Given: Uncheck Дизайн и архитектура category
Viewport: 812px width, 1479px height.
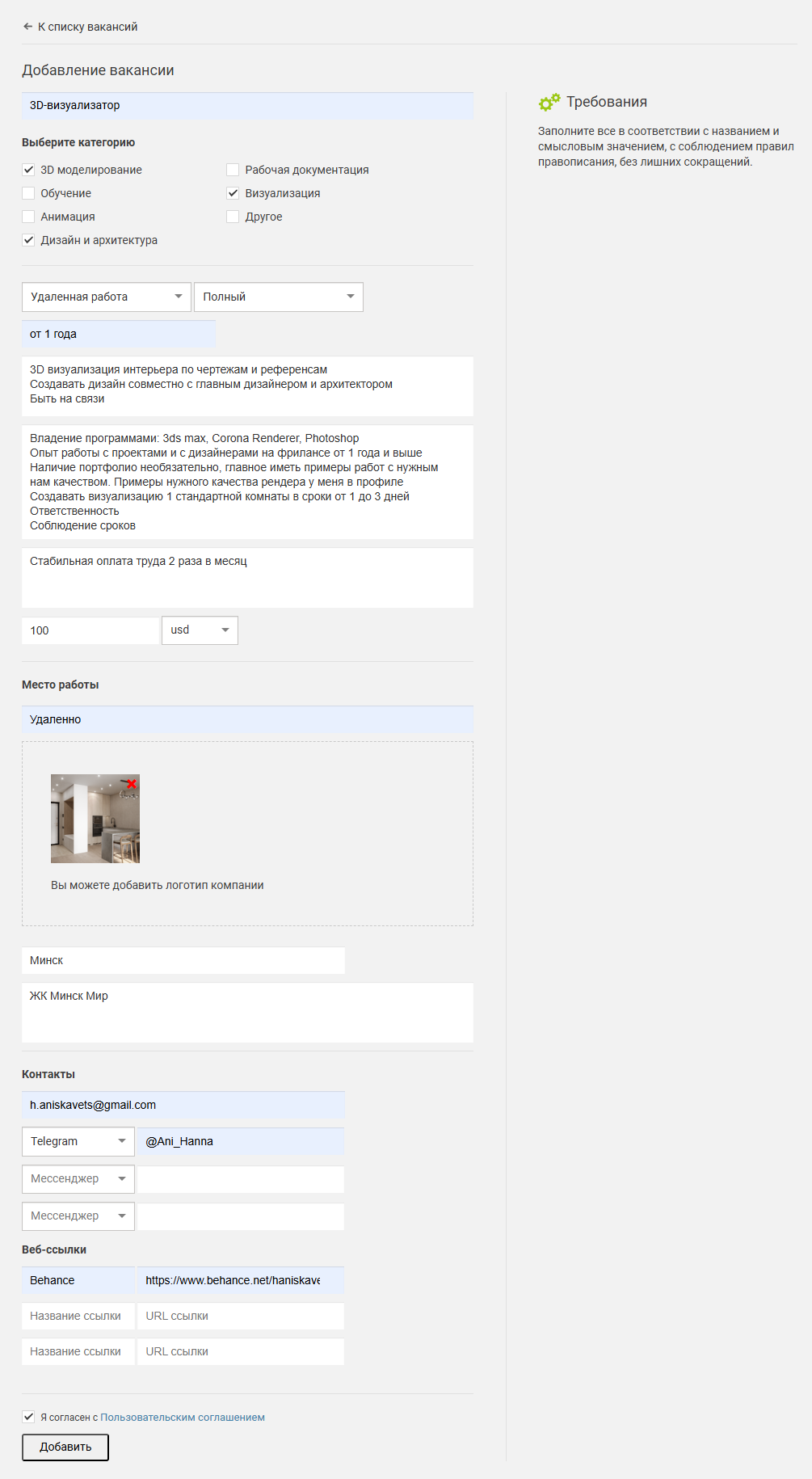Looking at the screenshot, I should 28,240.
